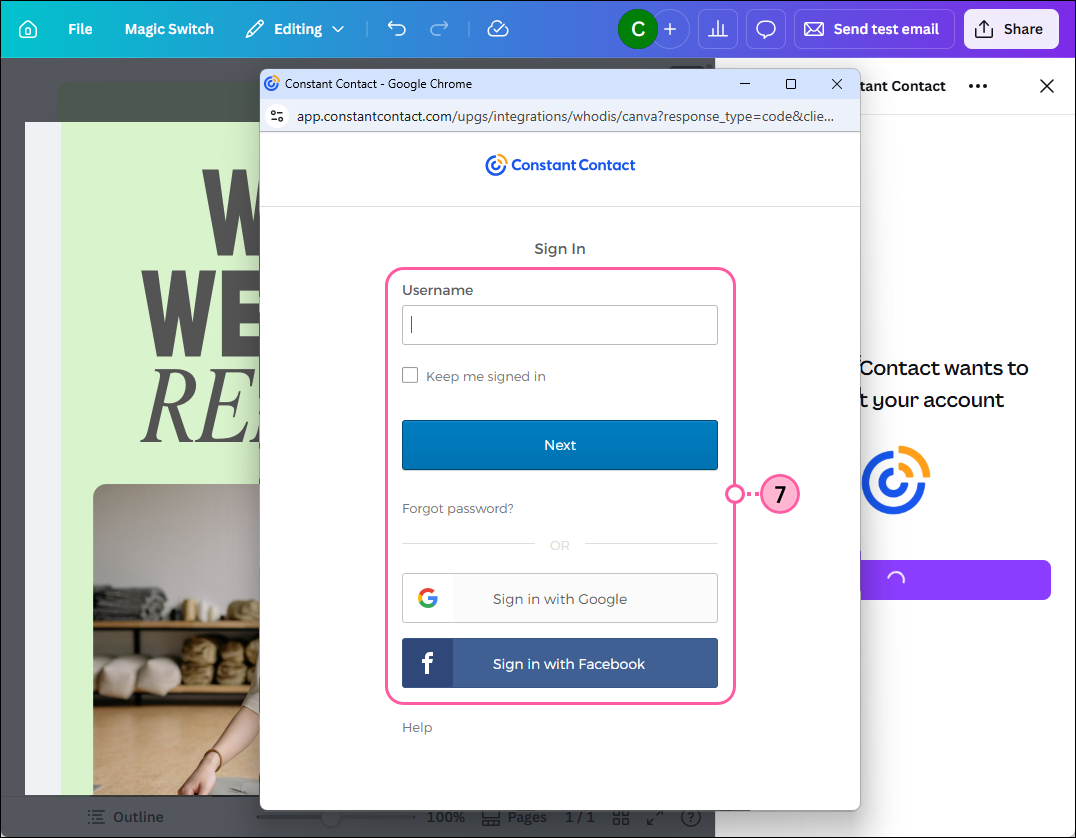The image size is (1076, 838).
Task: Select the popup URL address text
Action: click(565, 116)
